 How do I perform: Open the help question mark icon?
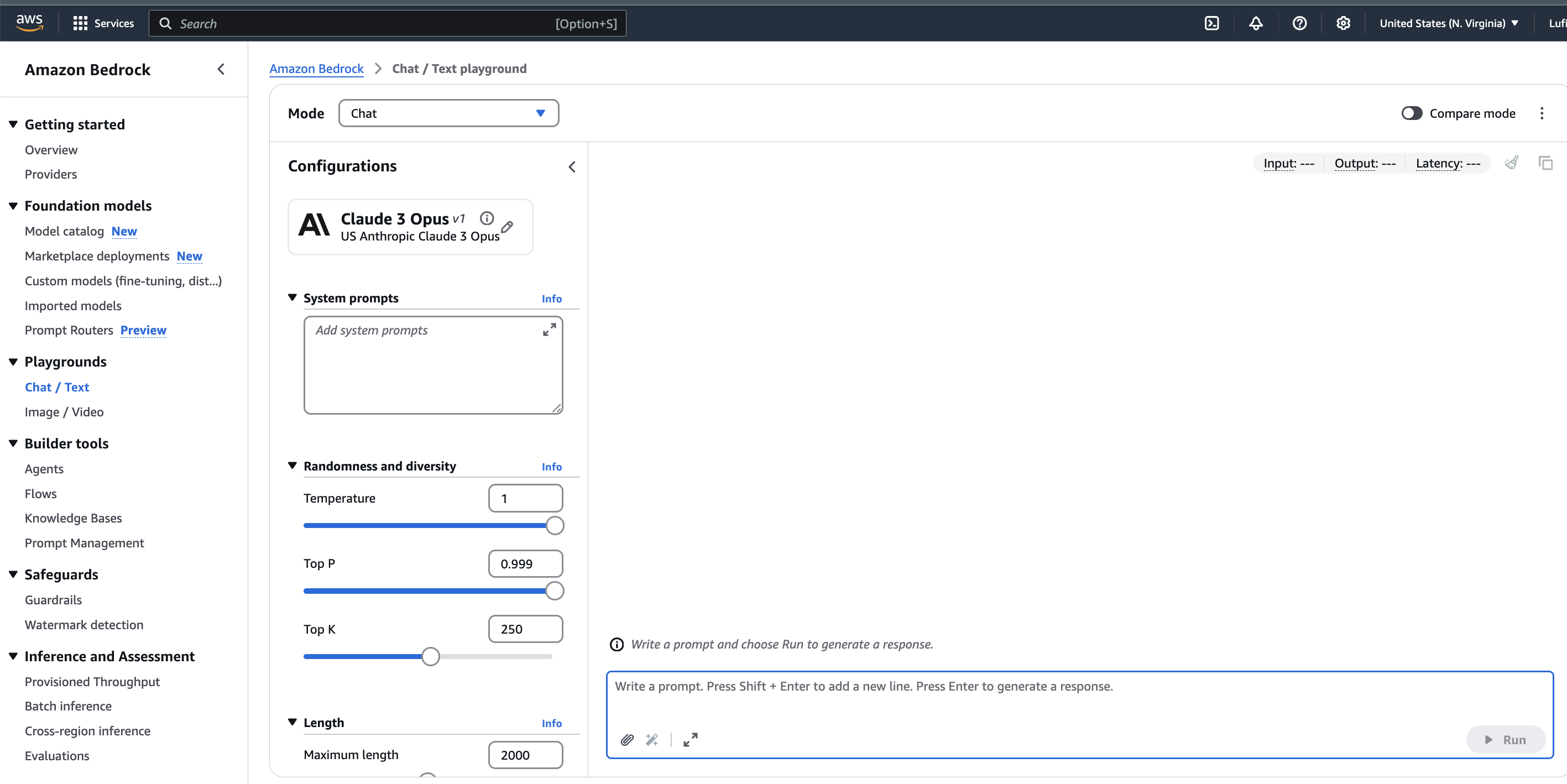1299,23
